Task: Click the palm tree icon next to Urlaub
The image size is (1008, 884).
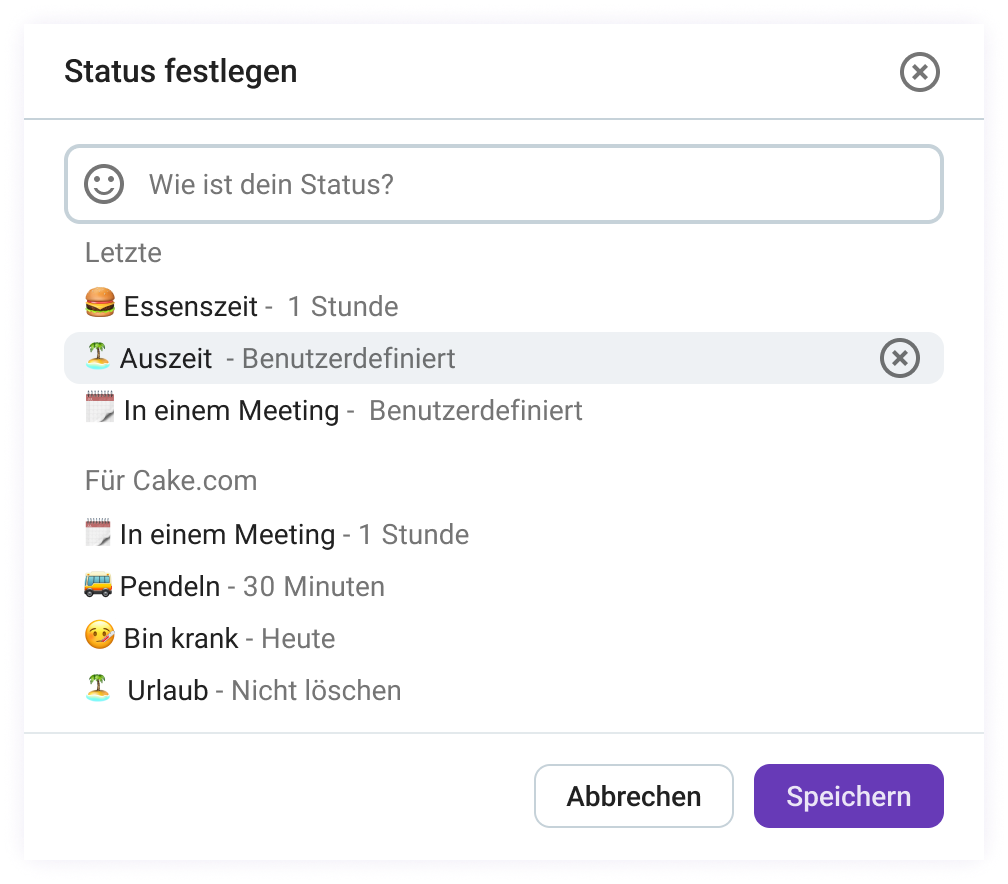Action: tap(99, 690)
